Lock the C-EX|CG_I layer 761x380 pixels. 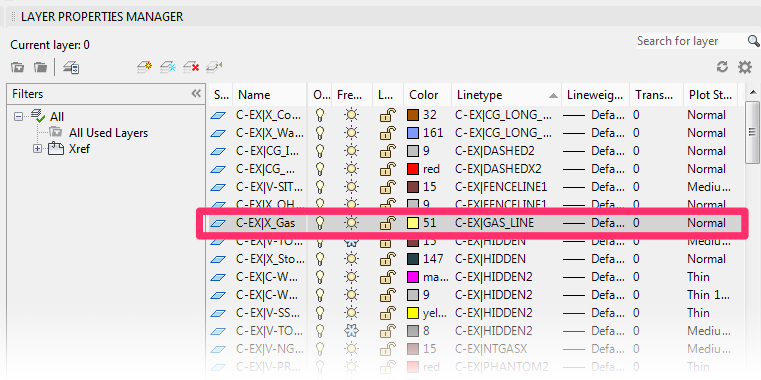[387, 151]
